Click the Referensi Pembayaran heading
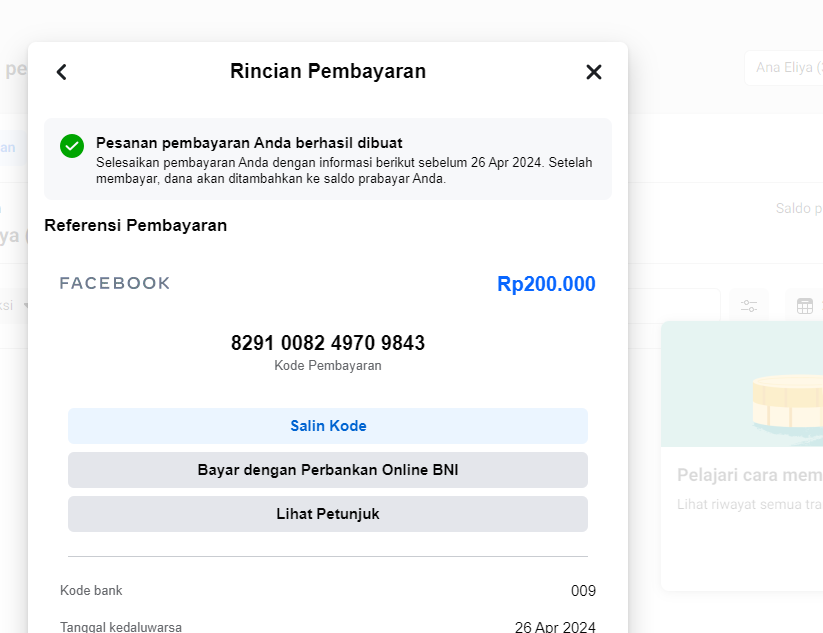The image size is (823, 633). pos(135,225)
